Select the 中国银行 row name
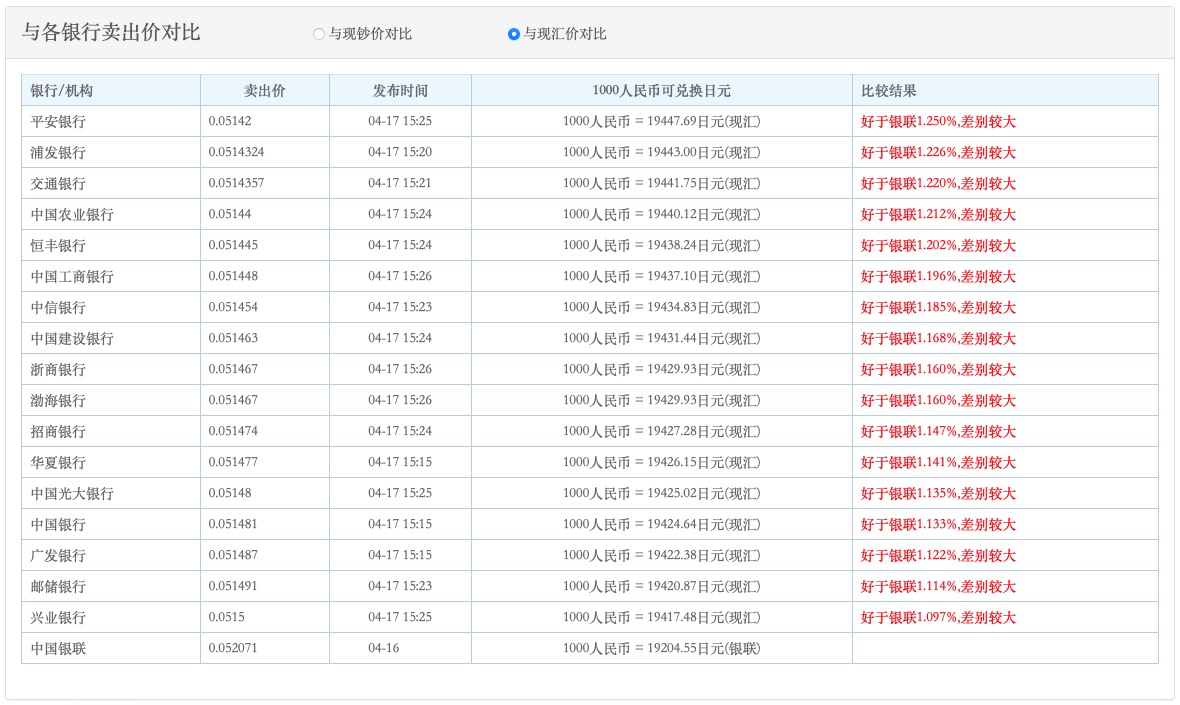Viewport: 1180px width, 705px height. [58, 524]
